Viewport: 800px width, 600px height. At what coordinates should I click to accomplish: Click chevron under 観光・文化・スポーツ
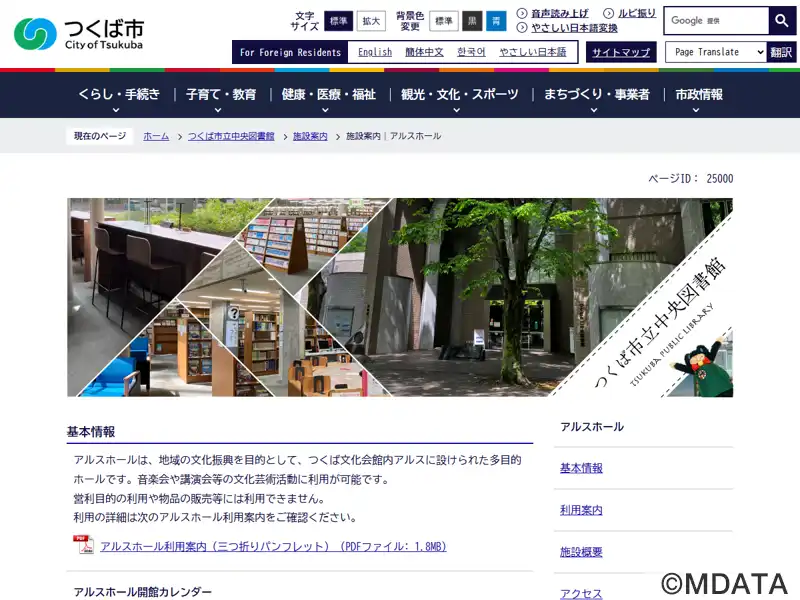[457, 110]
